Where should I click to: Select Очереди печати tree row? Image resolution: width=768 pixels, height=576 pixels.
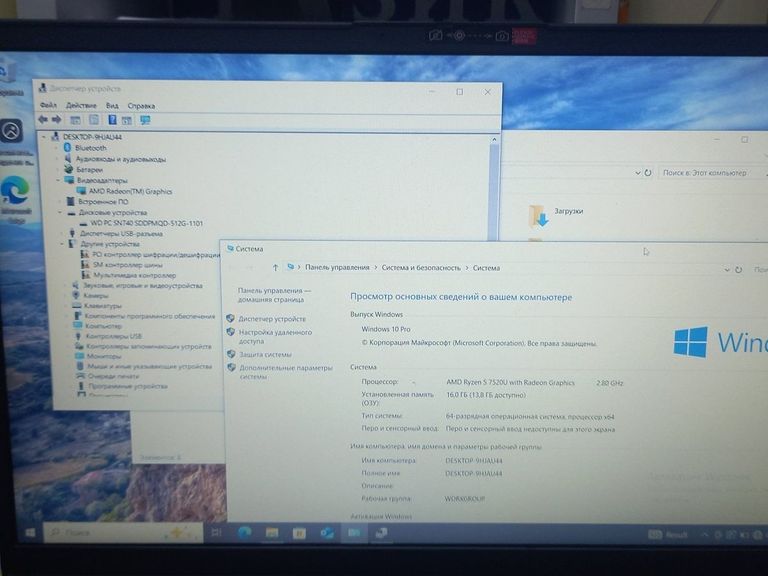[113, 376]
